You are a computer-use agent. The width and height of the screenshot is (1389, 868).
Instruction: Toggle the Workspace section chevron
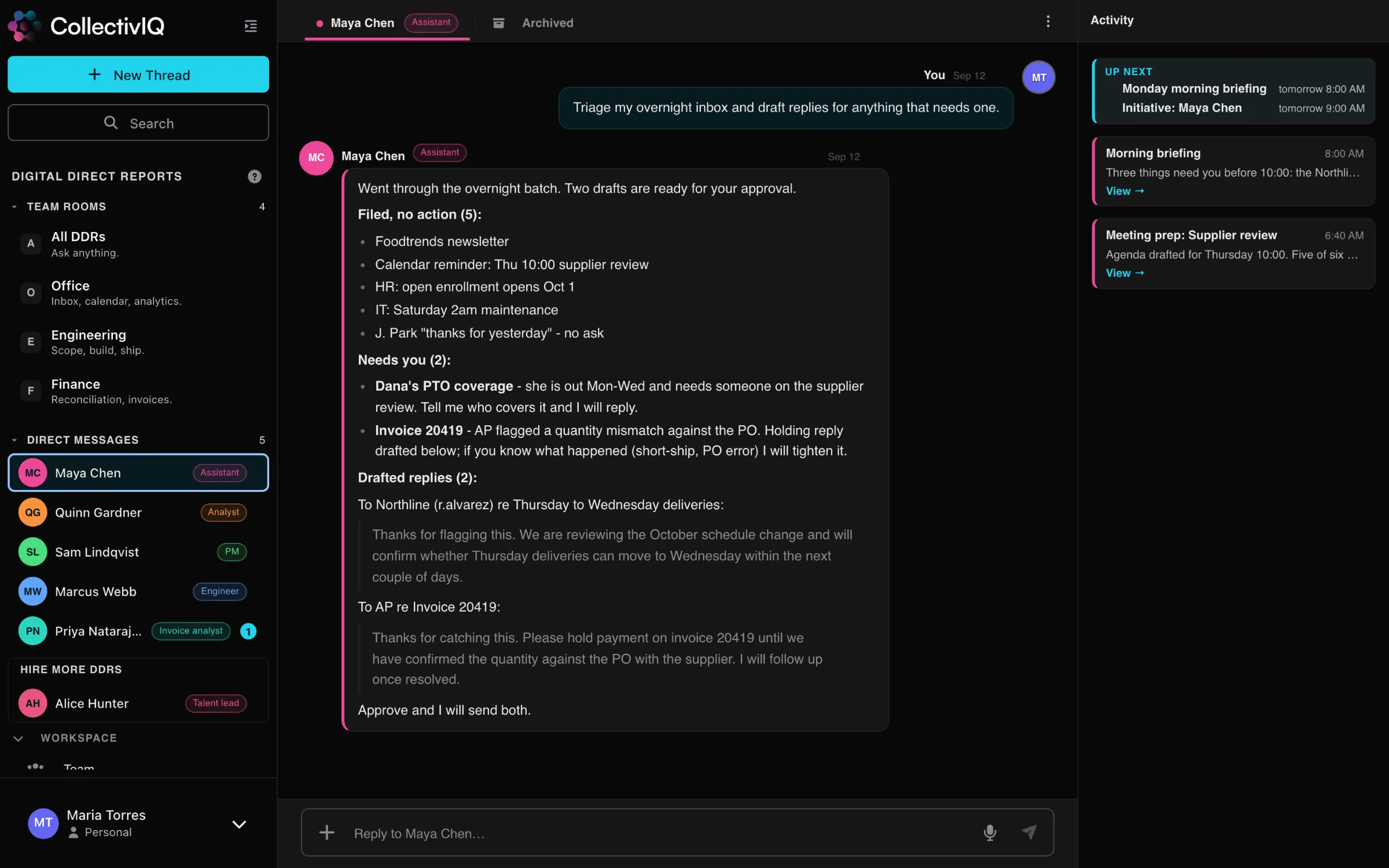pos(19,738)
